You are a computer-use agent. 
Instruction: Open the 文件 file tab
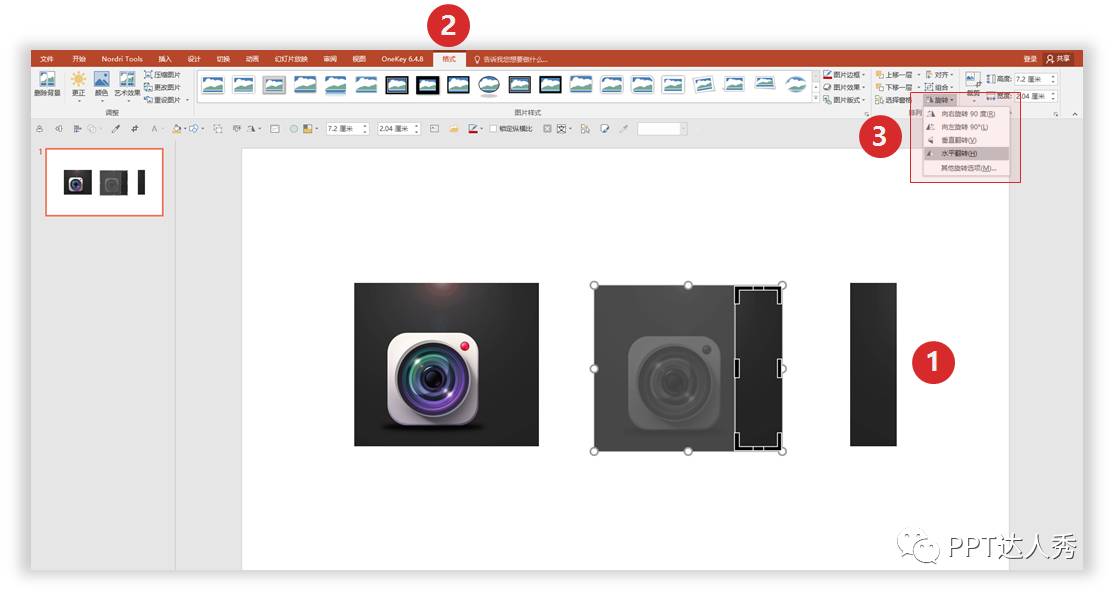47,59
